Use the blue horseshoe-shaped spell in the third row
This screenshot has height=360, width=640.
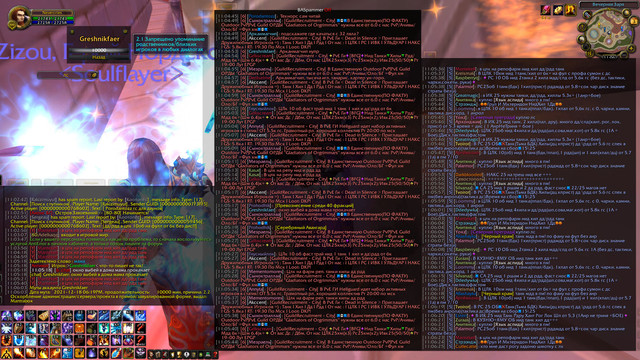pyautogui.click(x=19, y=340)
